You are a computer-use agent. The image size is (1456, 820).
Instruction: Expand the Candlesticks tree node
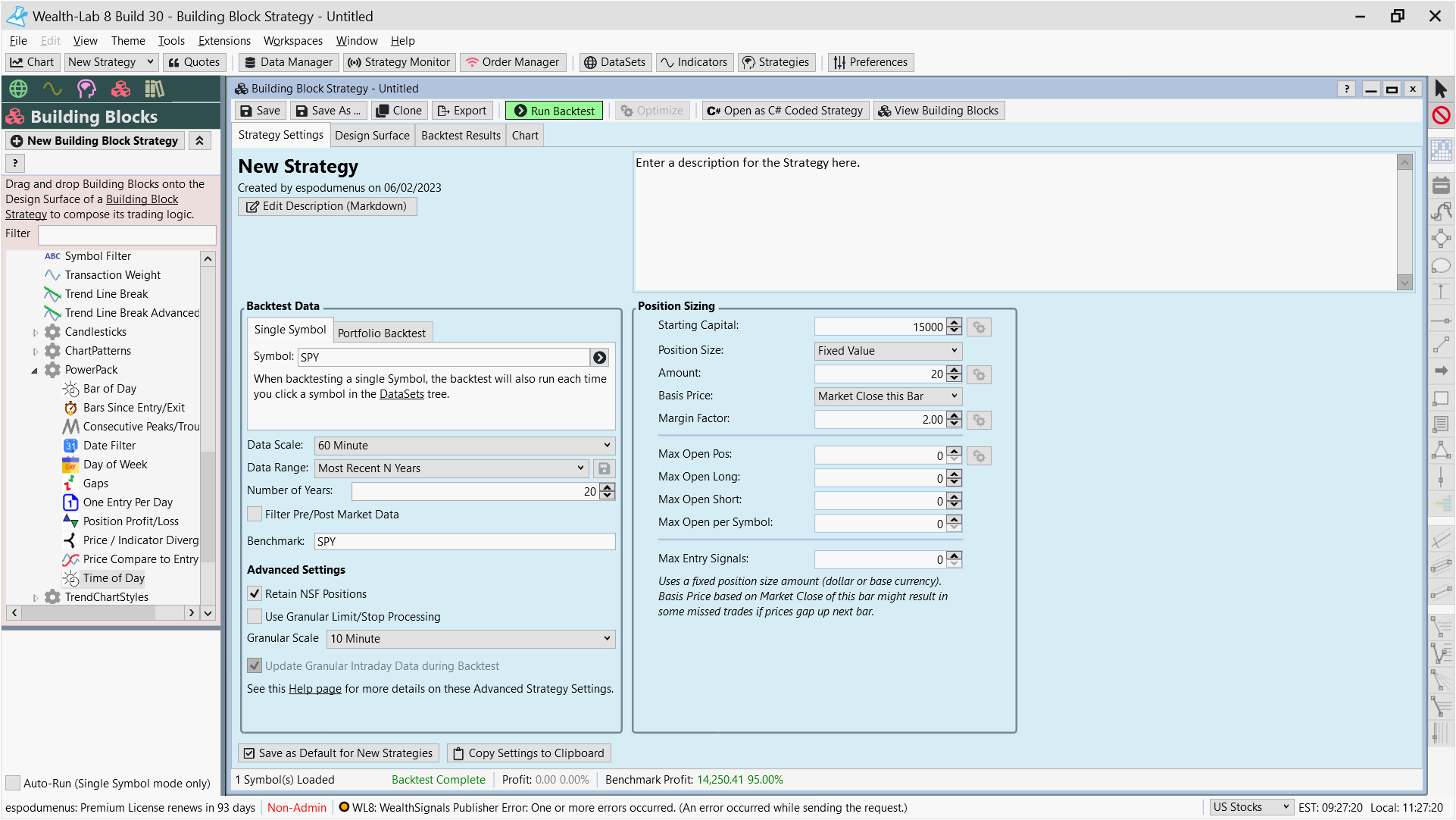coord(35,332)
